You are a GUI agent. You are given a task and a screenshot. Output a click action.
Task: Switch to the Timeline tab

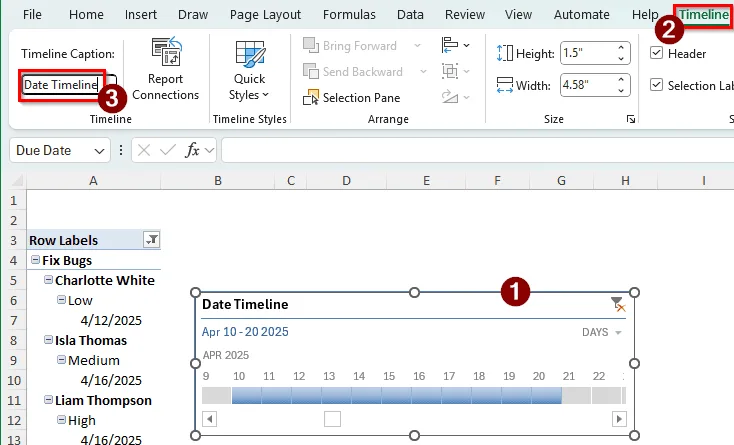click(704, 15)
